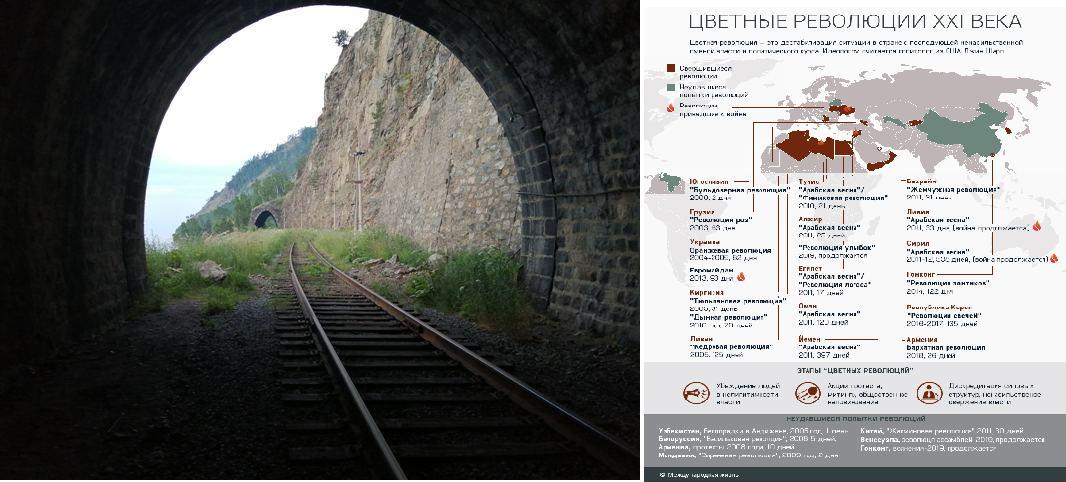Click the Армения Бархатная революция entry
Image resolution: width=1066 pixels, height=482 pixels.
click(x=945, y=347)
